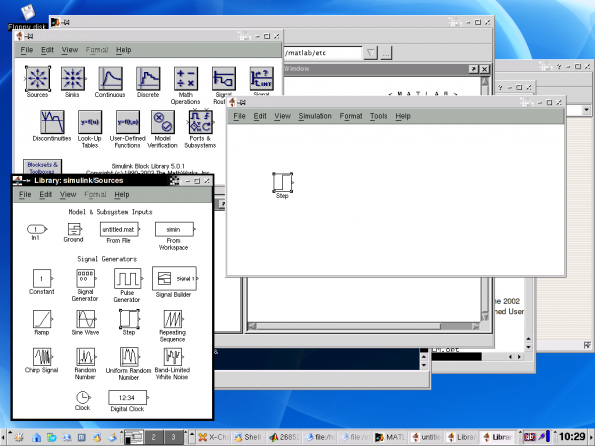Switch to desktop 3 in pager
Image resolution: width=595 pixels, height=446 pixels.
(x=173, y=437)
